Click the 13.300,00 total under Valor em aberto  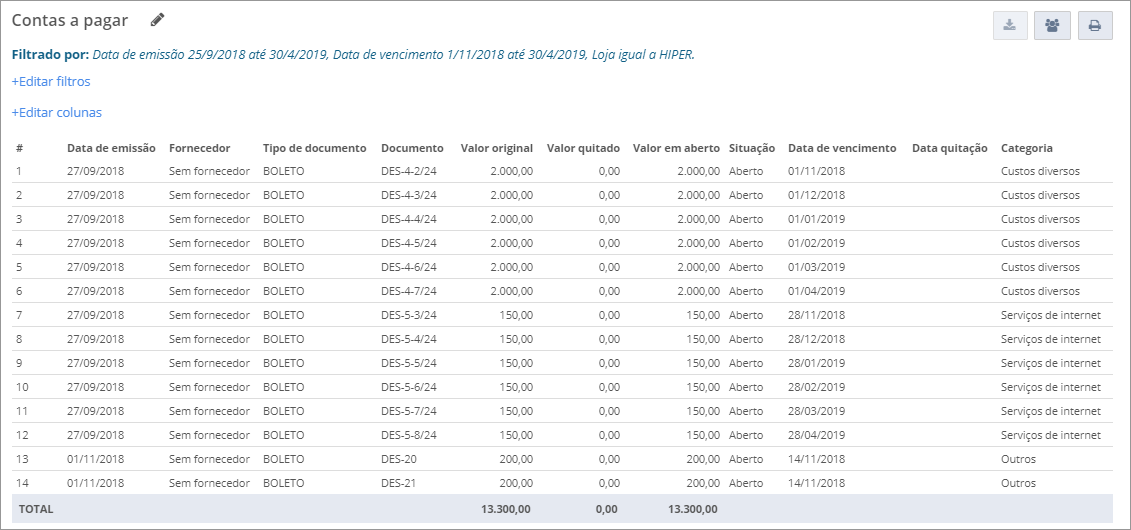point(693,508)
